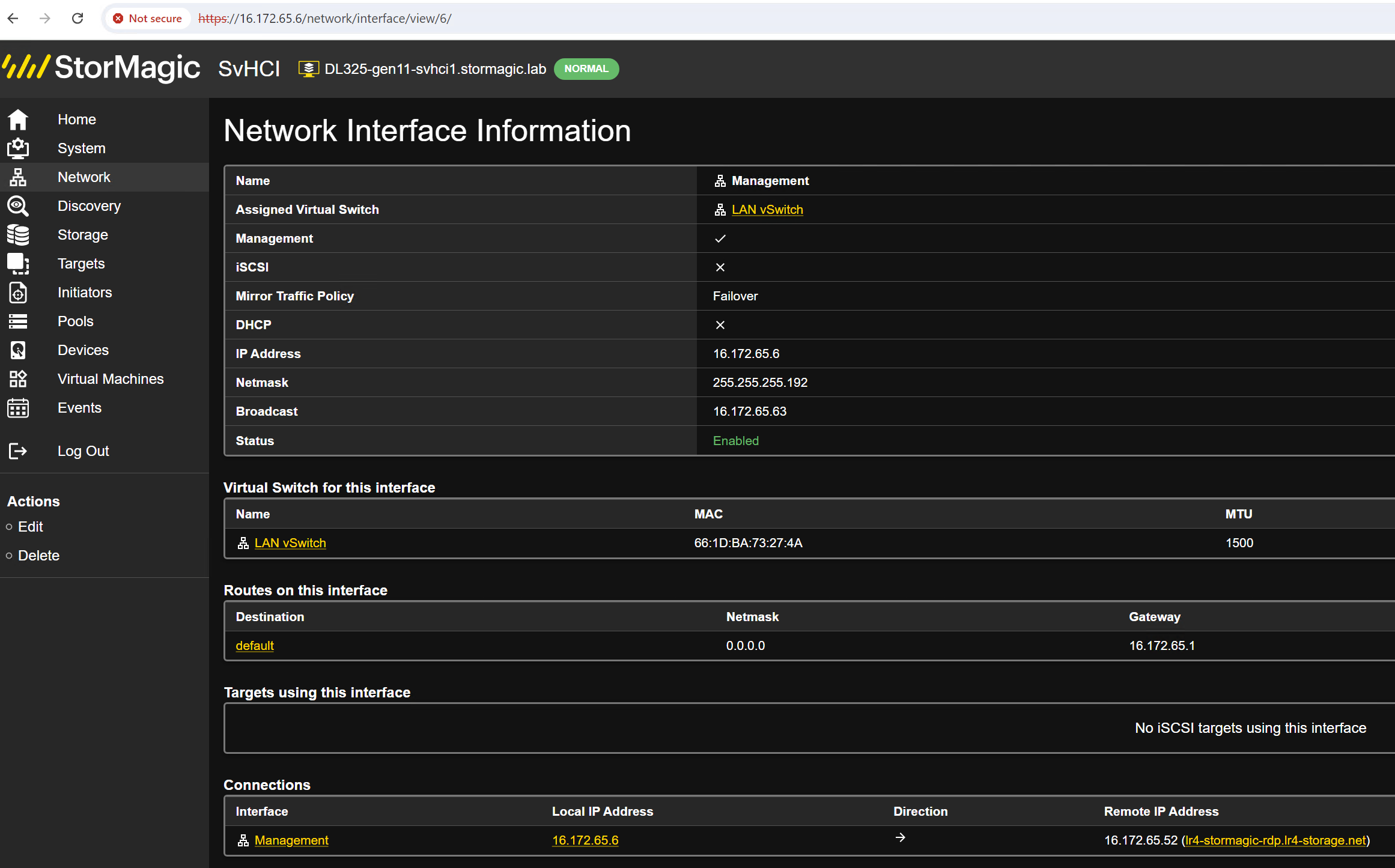Screen dimensions: 1395x868
Task: Click the IP Address value 16.172.65.6
Action: [746, 354]
